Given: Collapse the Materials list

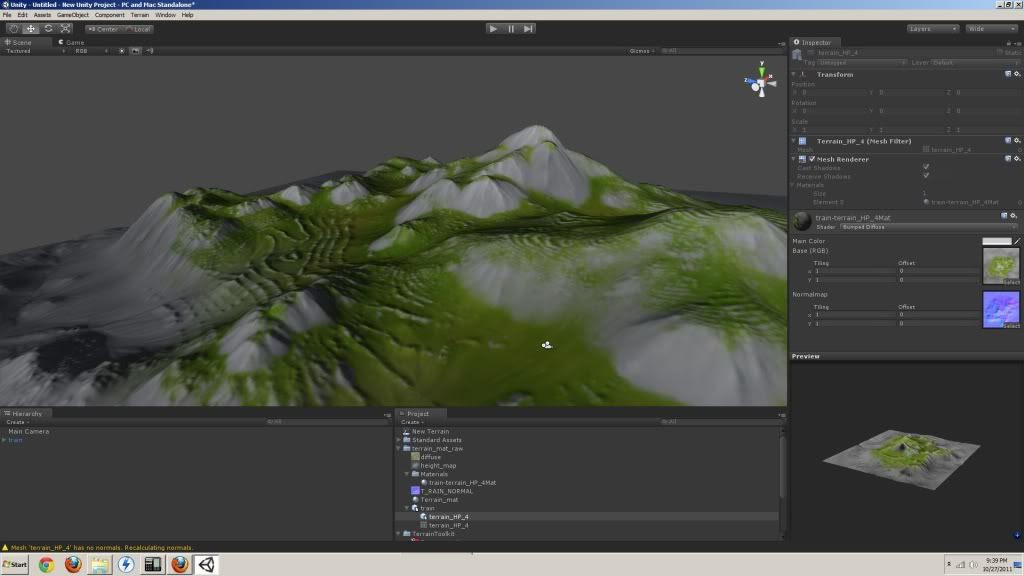Looking at the screenshot, I should pyautogui.click(x=793, y=185).
